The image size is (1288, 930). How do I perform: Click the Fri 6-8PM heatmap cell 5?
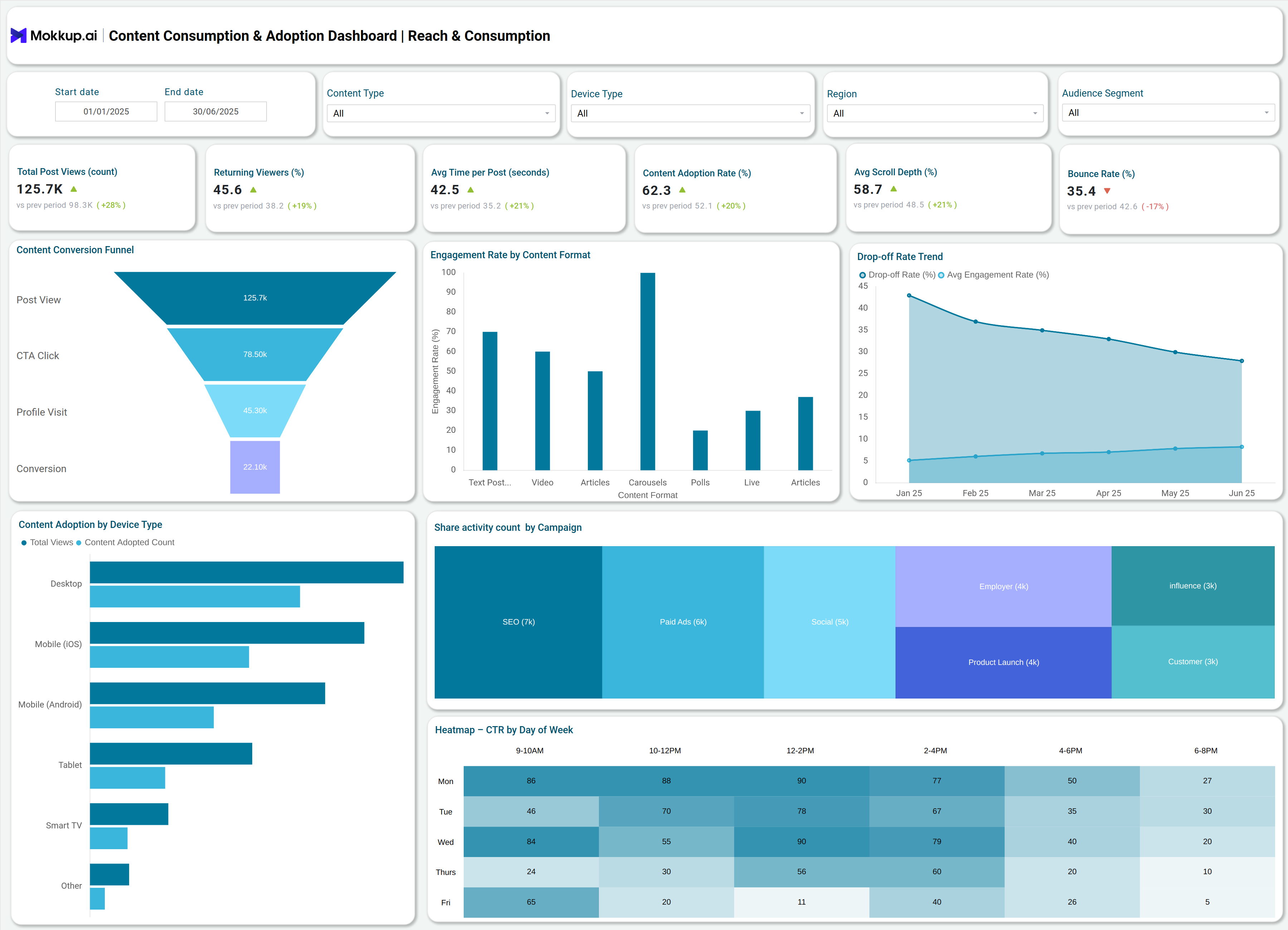[1207, 902]
